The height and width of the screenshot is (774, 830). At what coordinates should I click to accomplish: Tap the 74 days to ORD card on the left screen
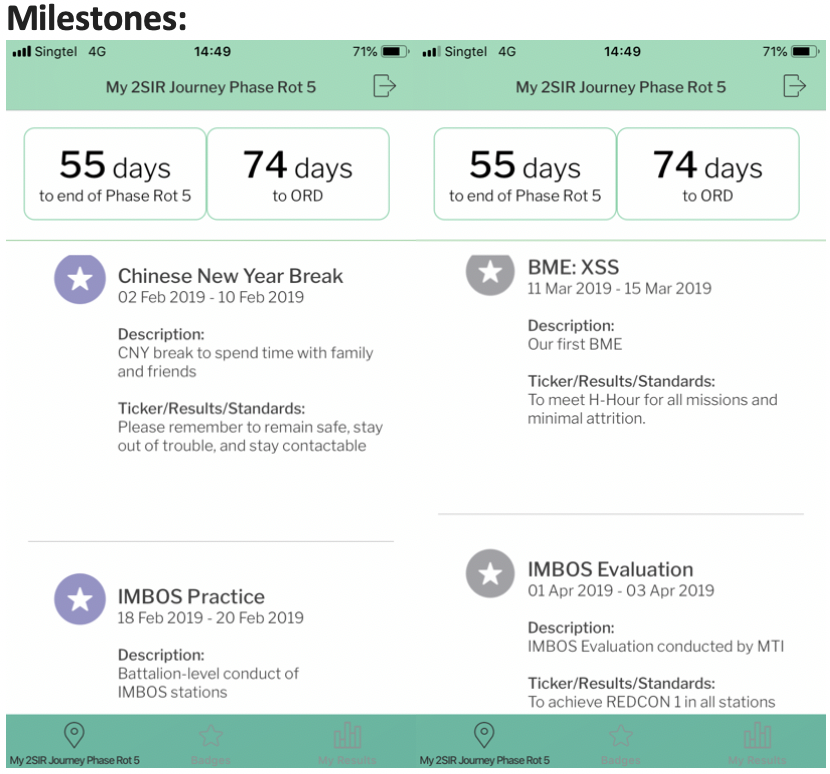(x=298, y=174)
